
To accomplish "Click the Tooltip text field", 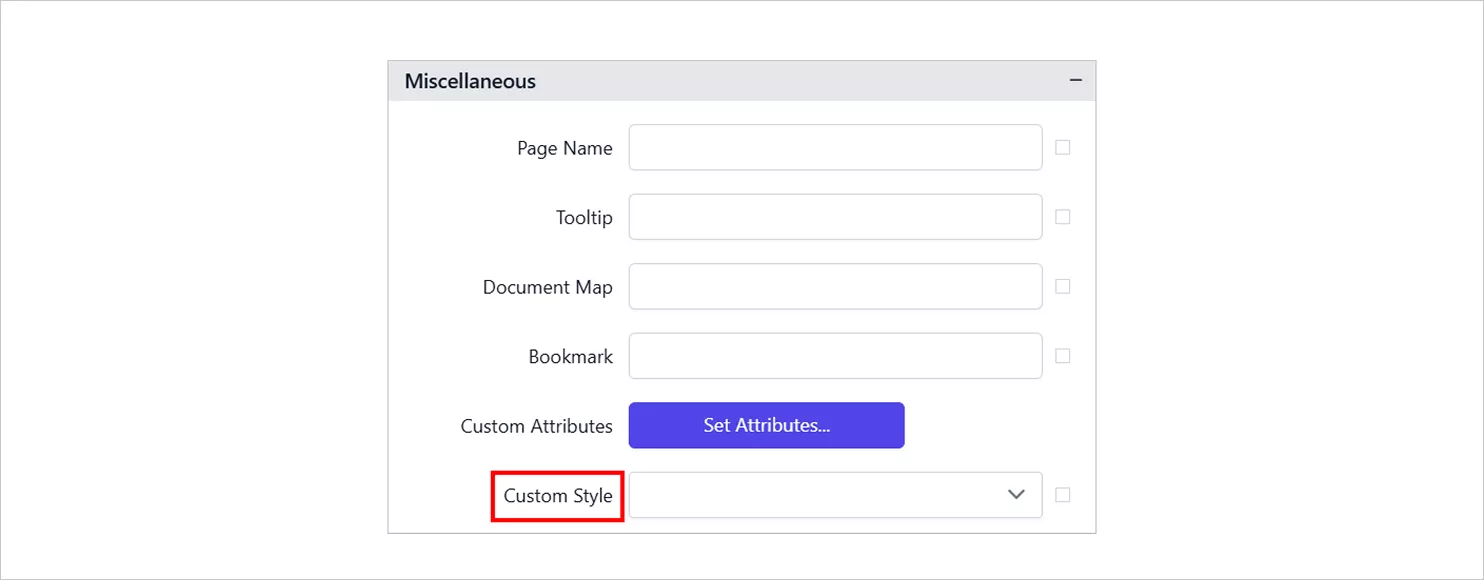I will [835, 217].
